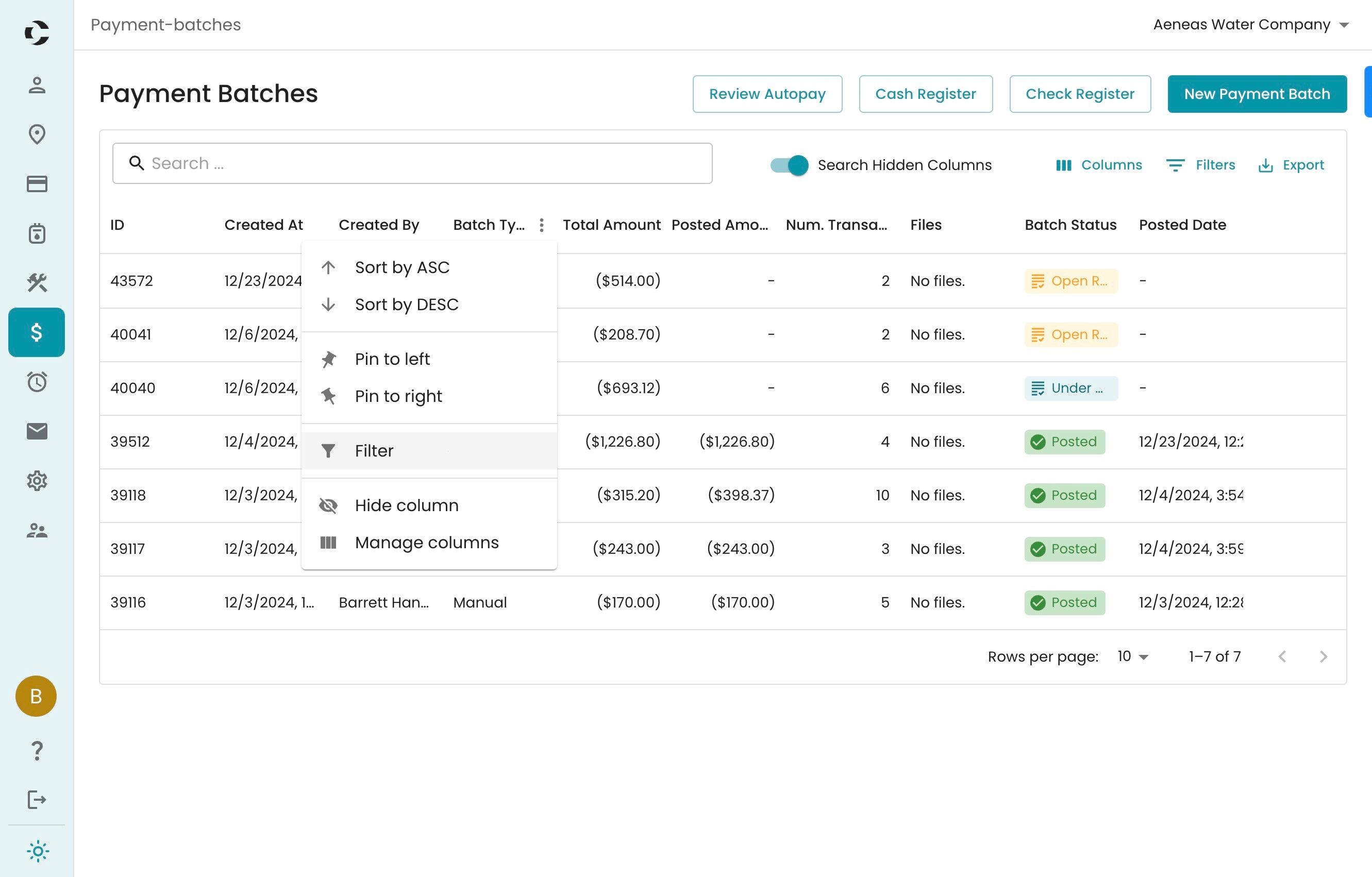This screenshot has width=1372, height=877.
Task: Click the help question mark icon
Action: [37, 750]
